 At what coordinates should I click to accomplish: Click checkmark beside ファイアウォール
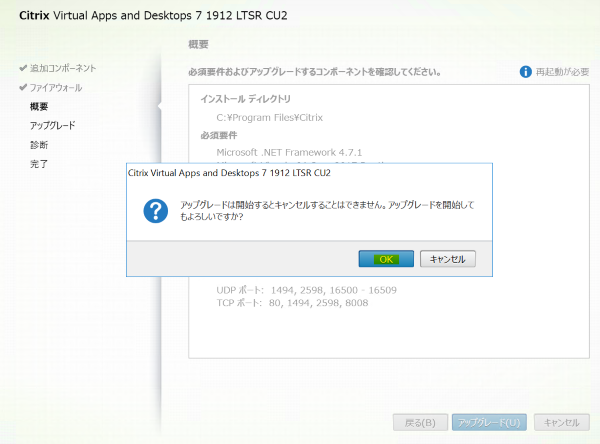pyautogui.click(x=23, y=87)
